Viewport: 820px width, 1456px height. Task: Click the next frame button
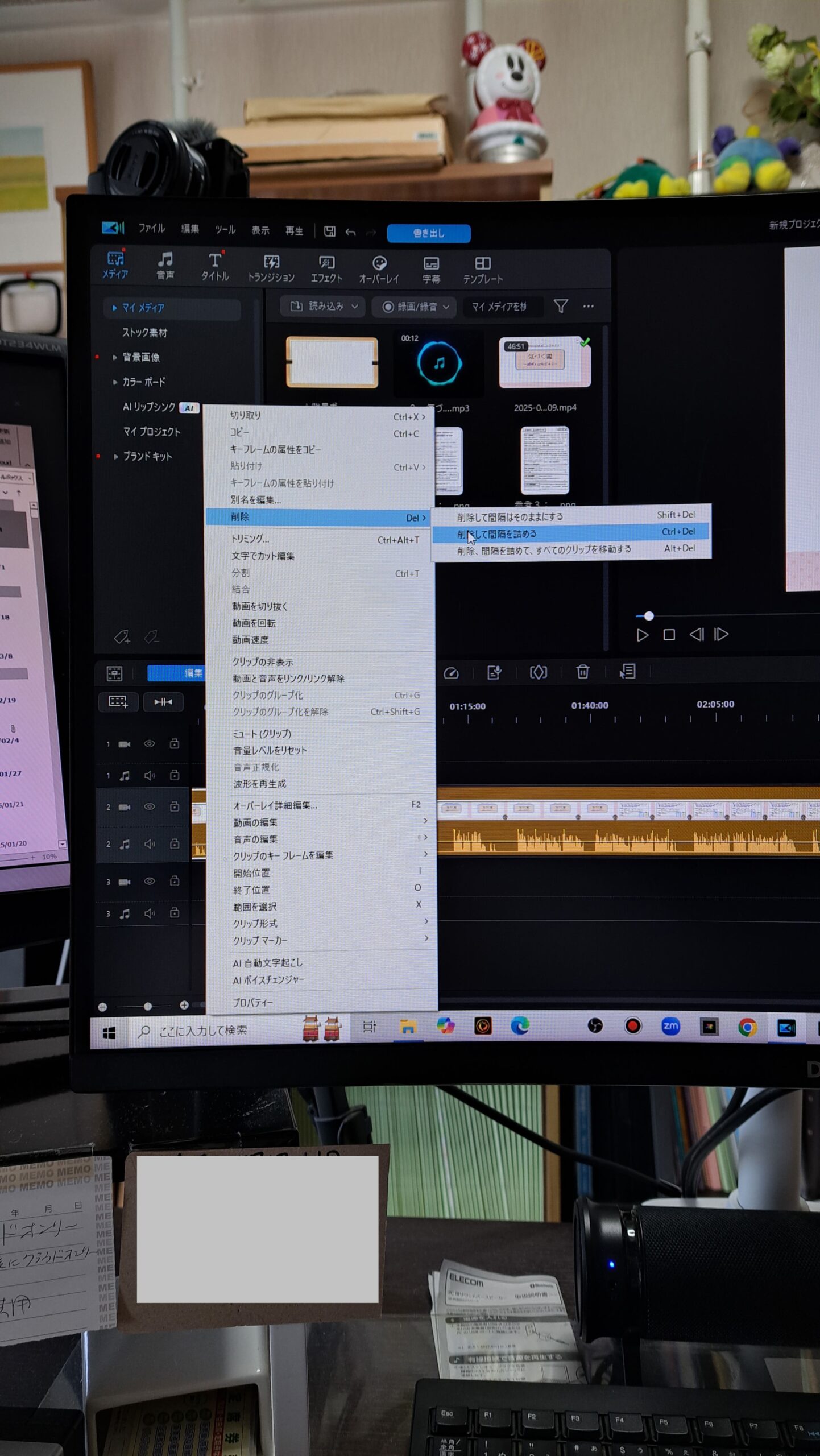tap(722, 634)
